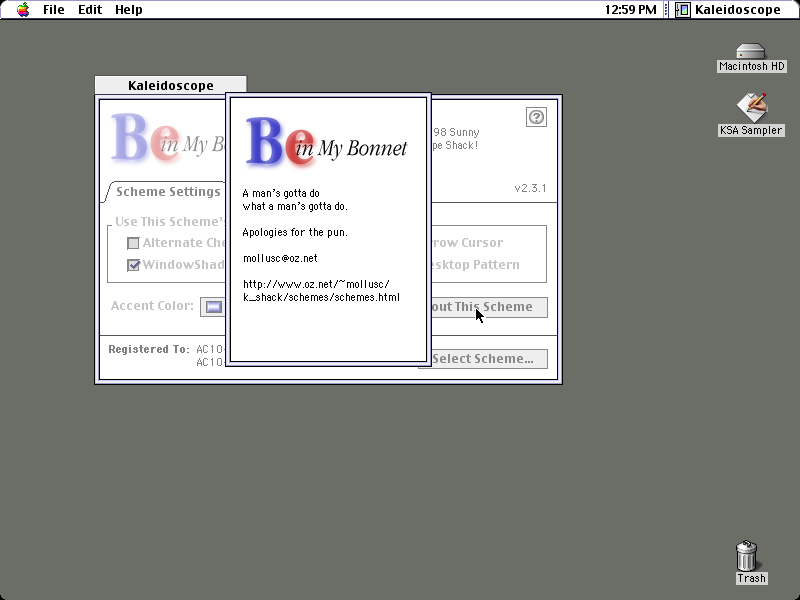
Task: Click the Macintosh HD label
Action: pyautogui.click(x=751, y=66)
